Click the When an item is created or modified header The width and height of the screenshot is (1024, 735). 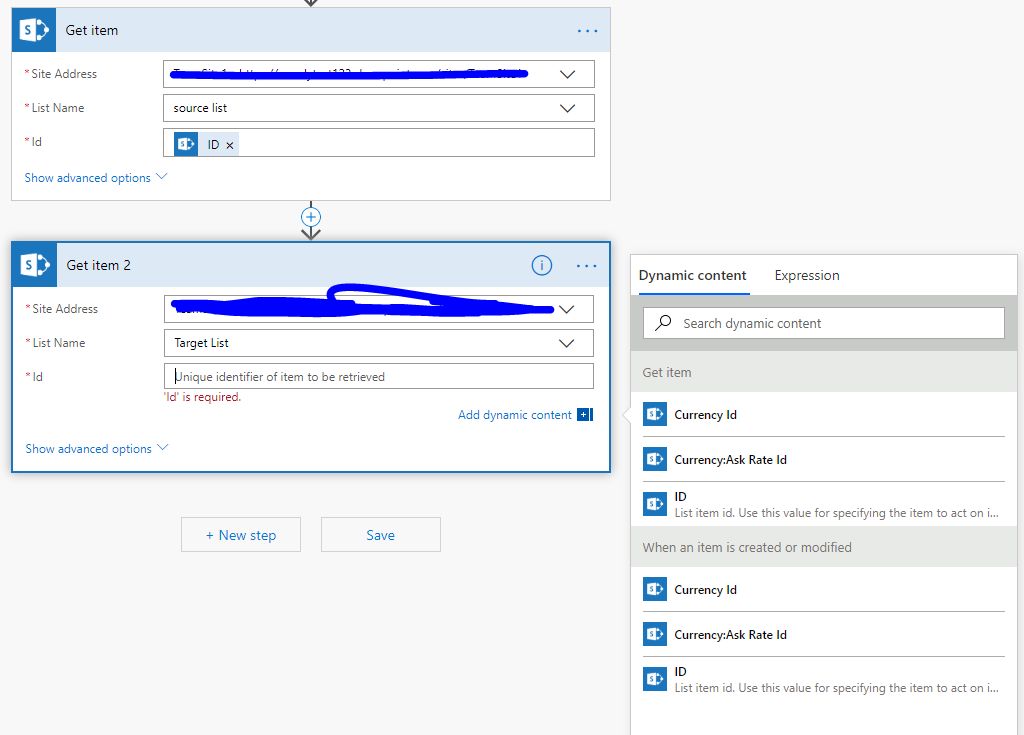824,547
